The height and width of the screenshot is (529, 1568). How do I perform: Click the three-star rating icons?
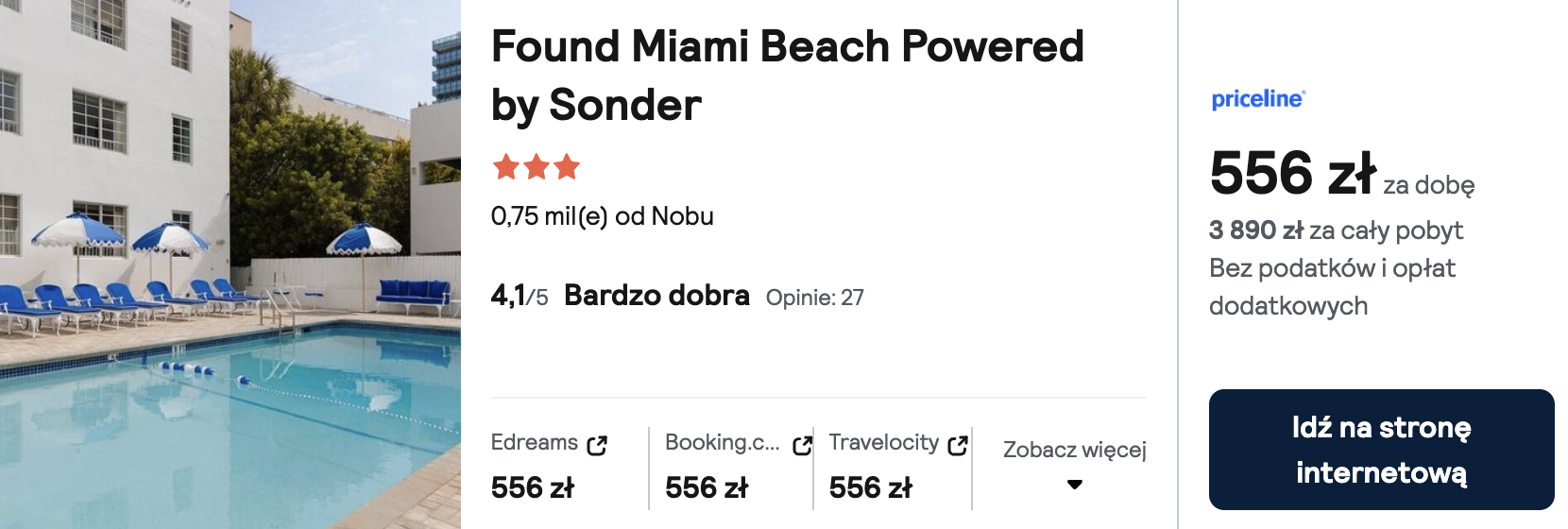(x=536, y=168)
